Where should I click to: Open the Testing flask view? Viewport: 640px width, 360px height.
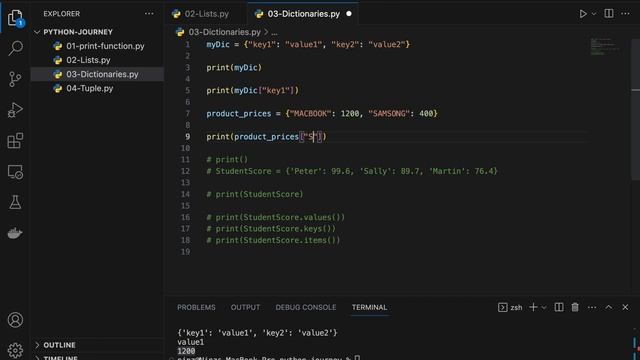[x=15, y=202]
